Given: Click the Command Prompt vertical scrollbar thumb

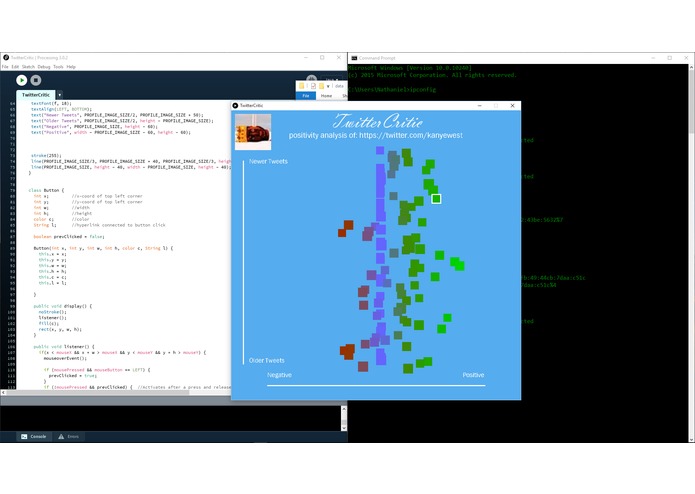Looking at the screenshot, I should click(691, 102).
